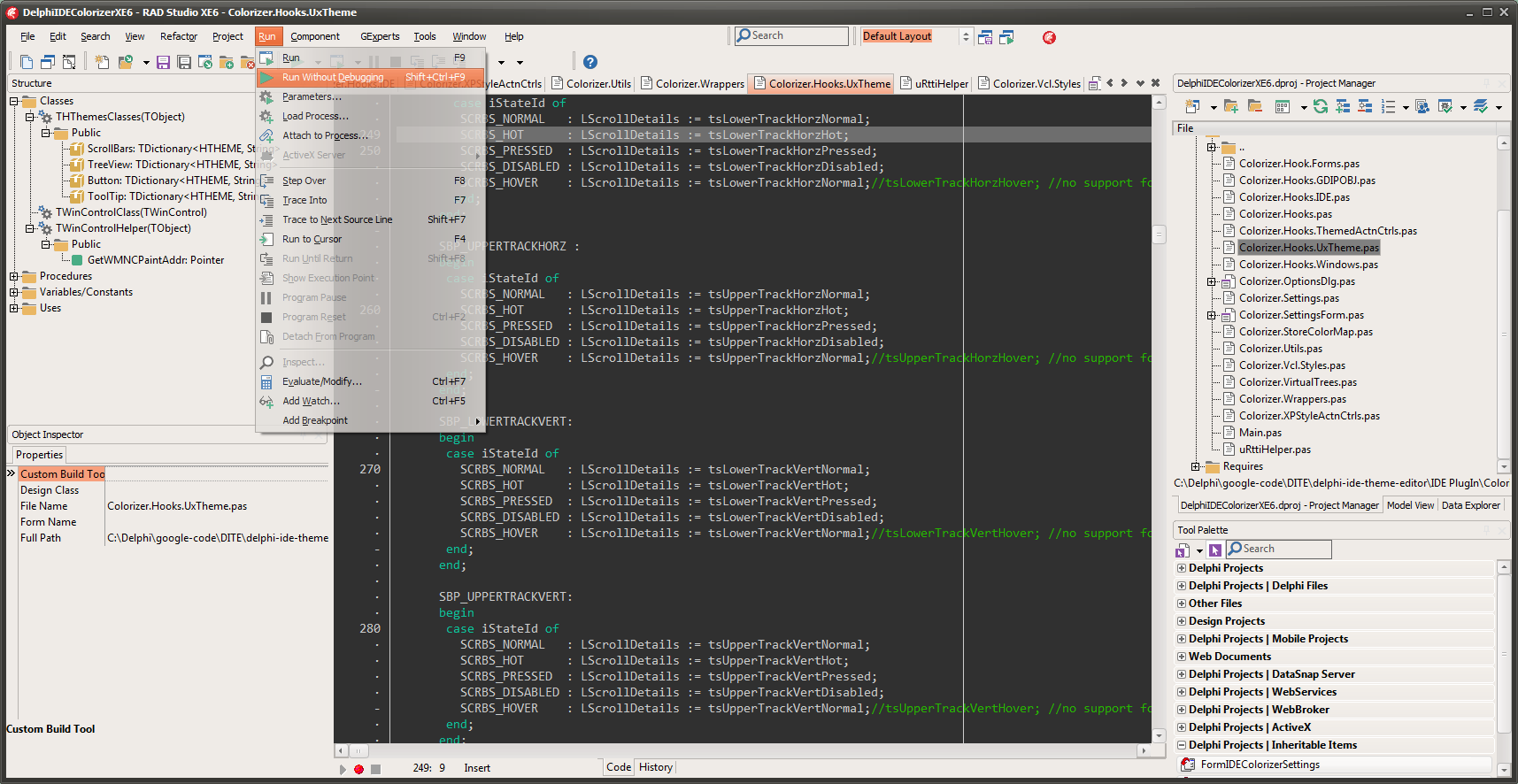Collapse the Classes node in Structure
The width and height of the screenshot is (1518, 784).
click(x=14, y=101)
